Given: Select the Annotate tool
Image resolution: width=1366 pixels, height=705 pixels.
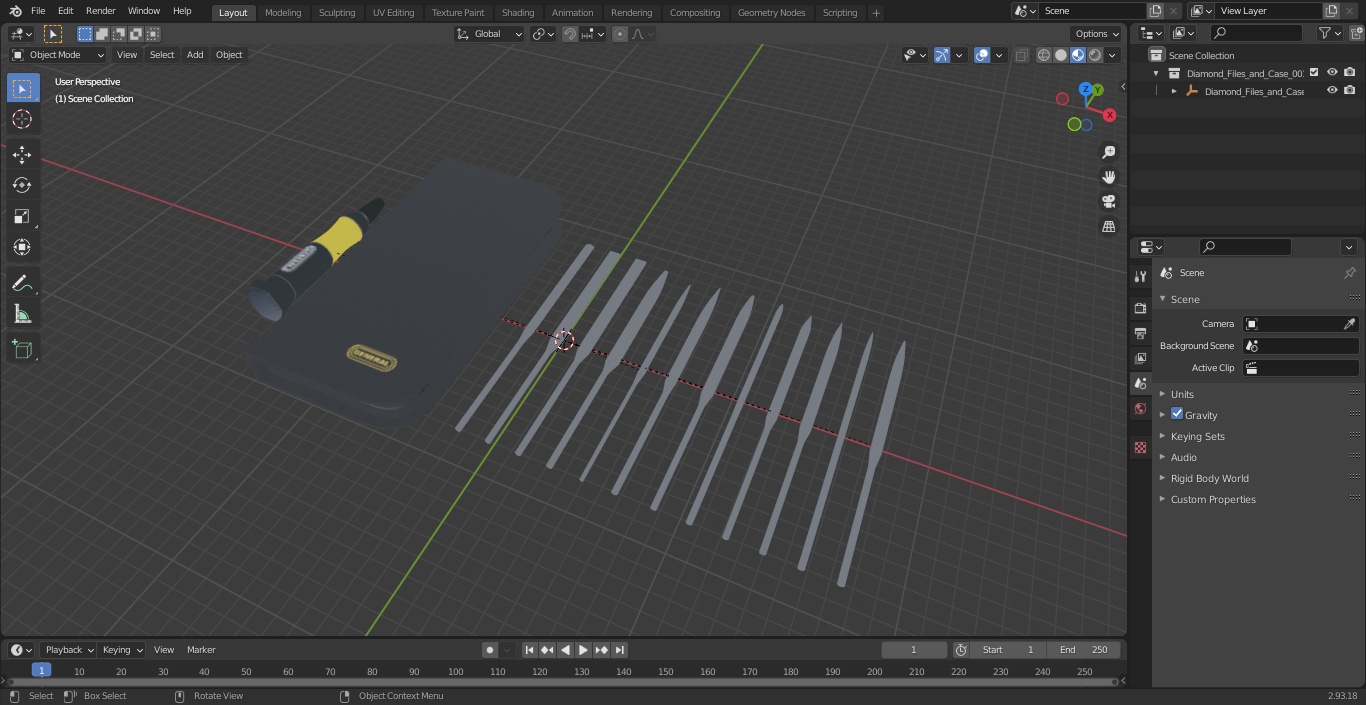Looking at the screenshot, I should point(22,284).
